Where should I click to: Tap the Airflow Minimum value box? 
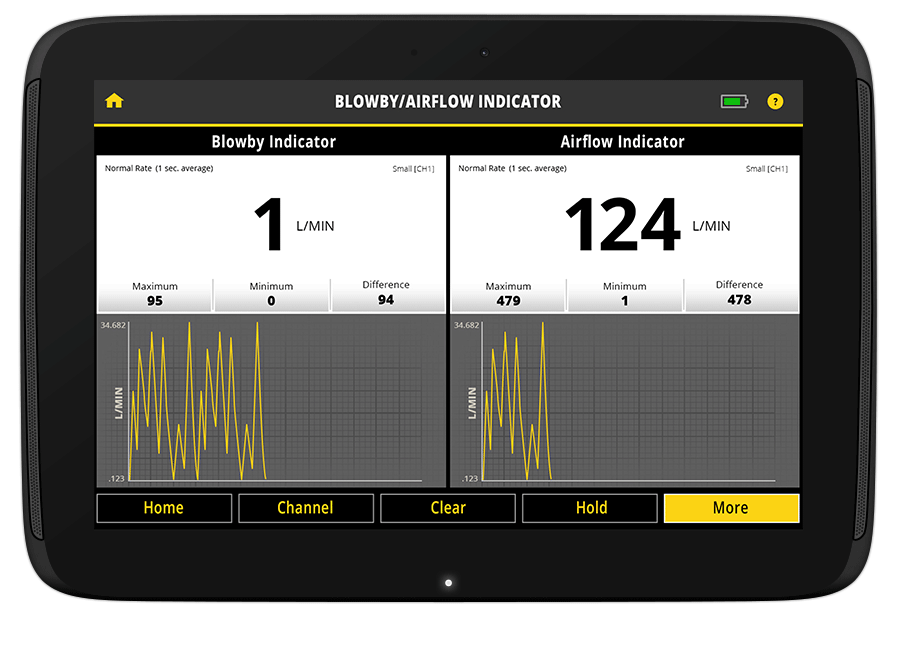[x=625, y=294]
